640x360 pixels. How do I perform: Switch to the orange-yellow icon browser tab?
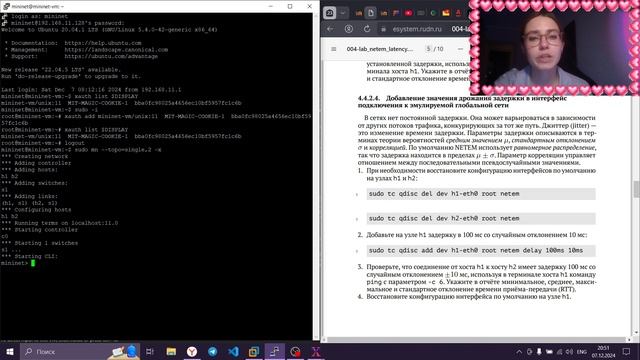click(446, 13)
